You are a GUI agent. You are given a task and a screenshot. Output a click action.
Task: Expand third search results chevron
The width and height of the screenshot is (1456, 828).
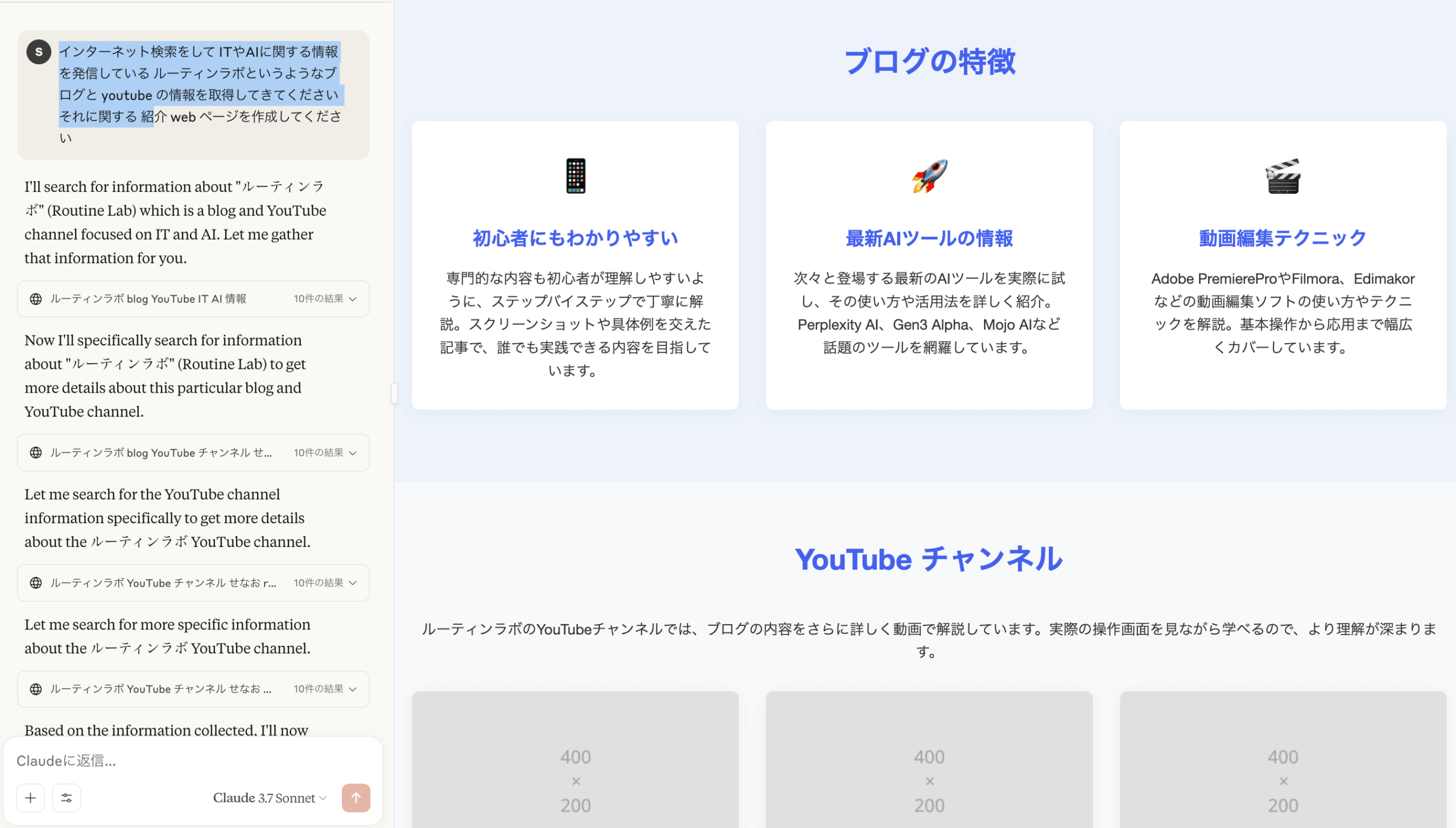pos(353,583)
